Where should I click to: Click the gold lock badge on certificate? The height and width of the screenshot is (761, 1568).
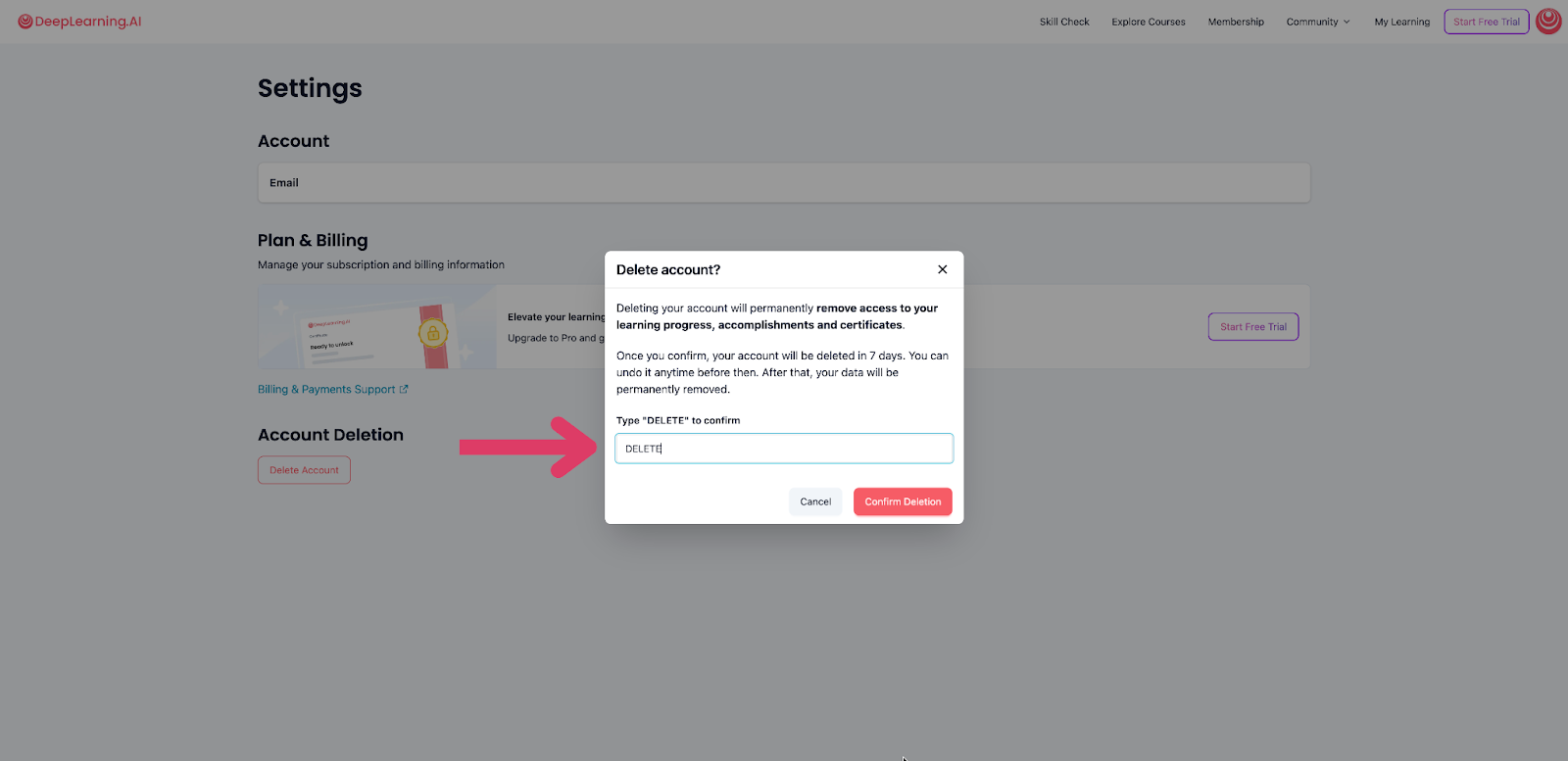pos(433,333)
